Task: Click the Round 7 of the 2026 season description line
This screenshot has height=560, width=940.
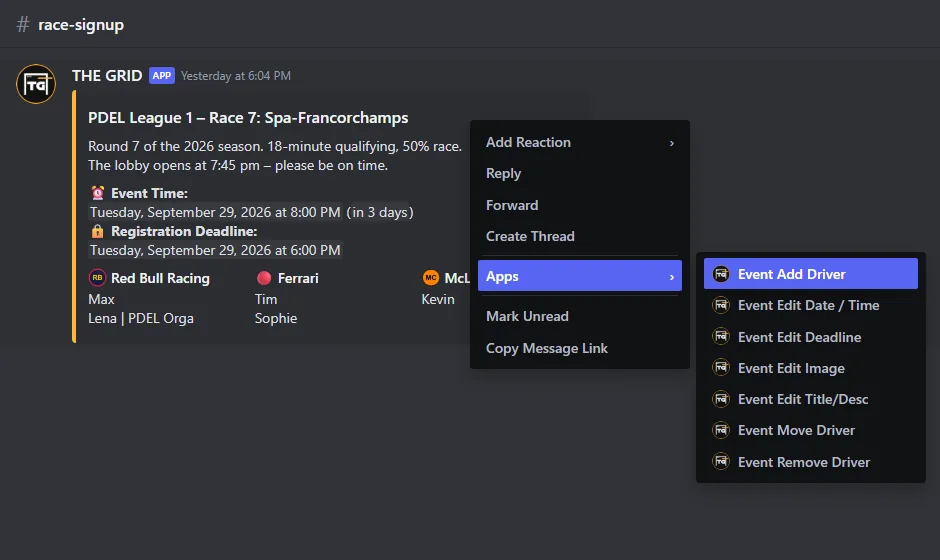Action: point(275,146)
